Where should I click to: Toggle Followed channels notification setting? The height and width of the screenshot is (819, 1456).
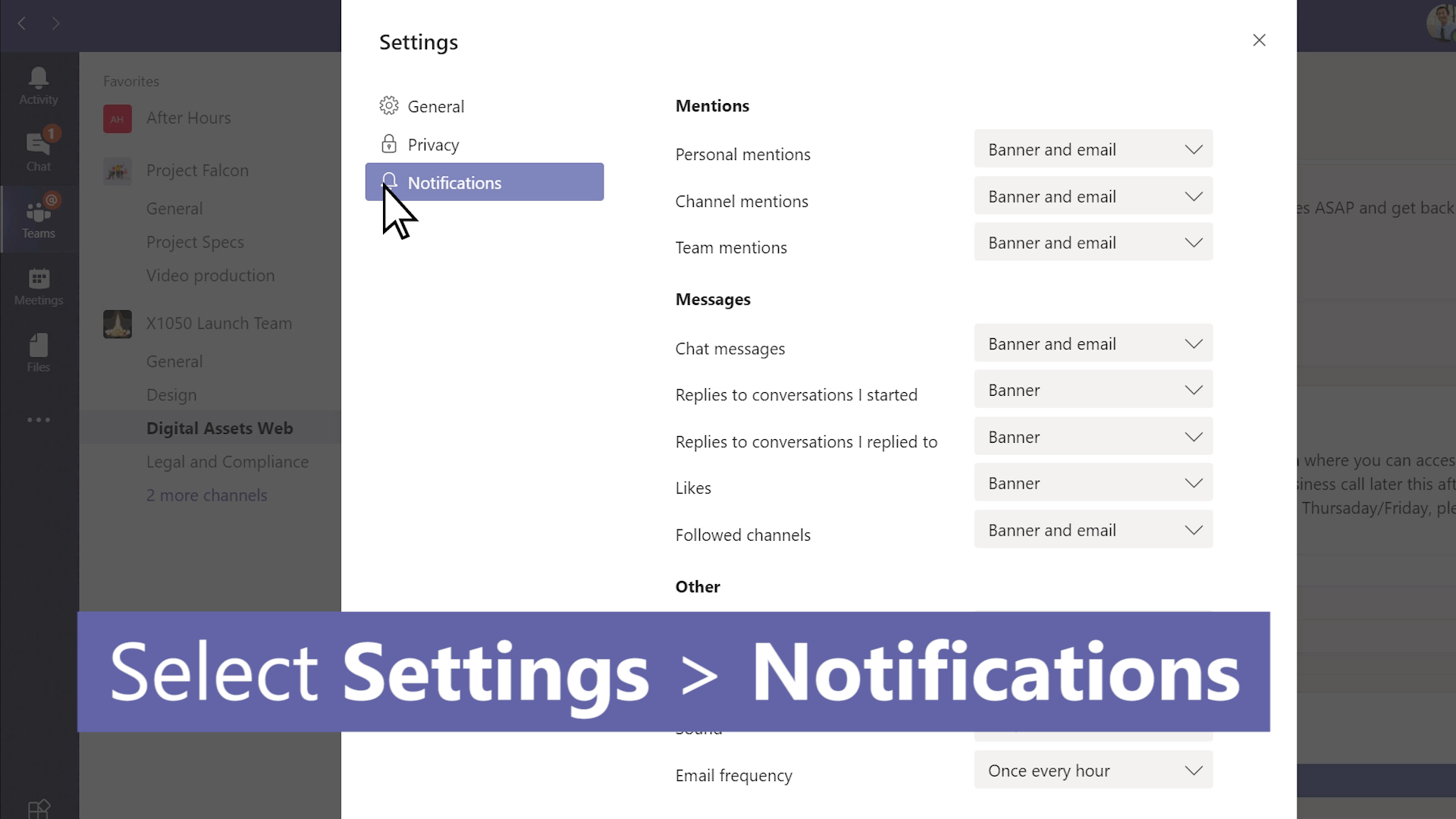(1092, 530)
